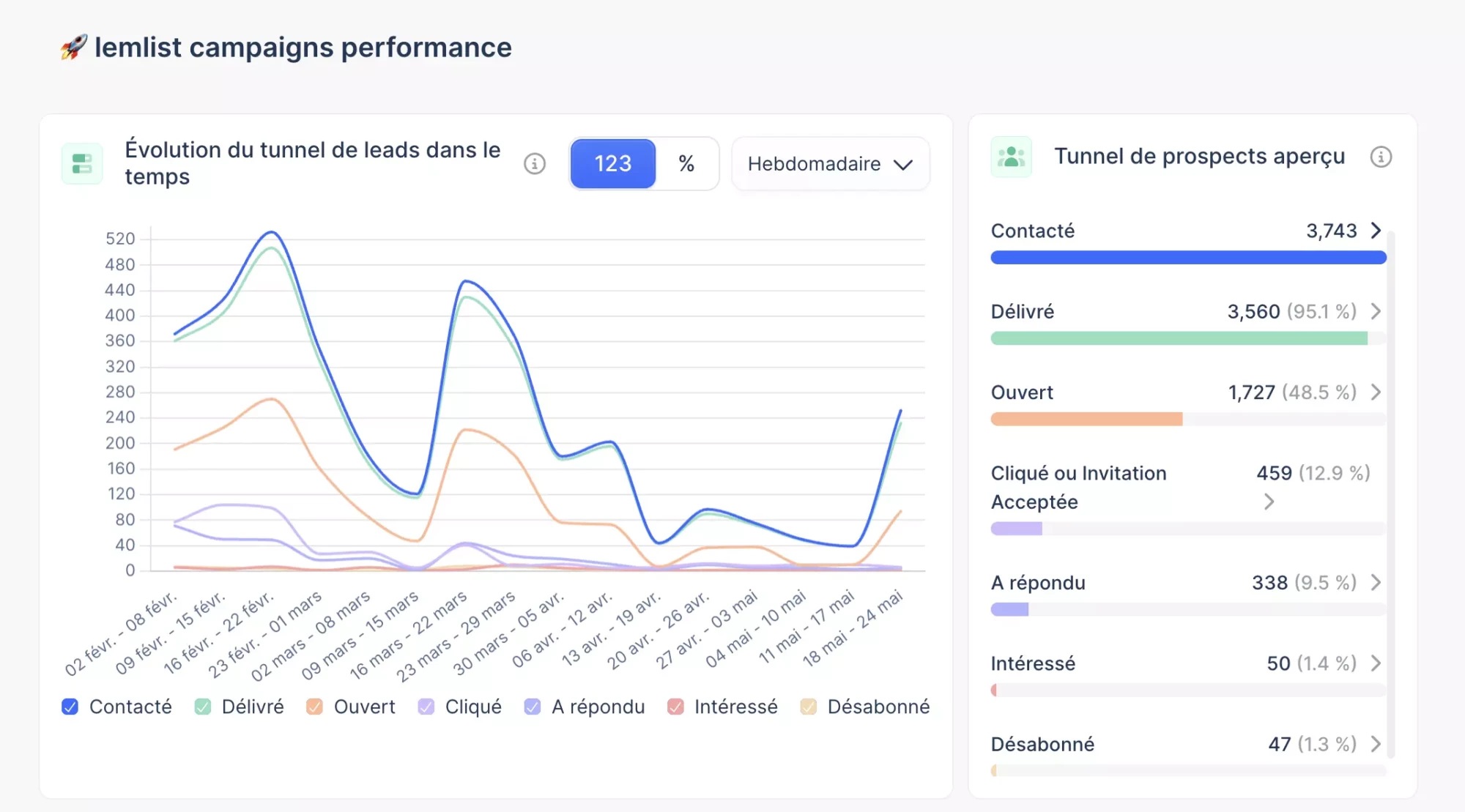The width and height of the screenshot is (1465, 812).
Task: Click the Ouvert label in the prospects funnel
Action: (1022, 392)
